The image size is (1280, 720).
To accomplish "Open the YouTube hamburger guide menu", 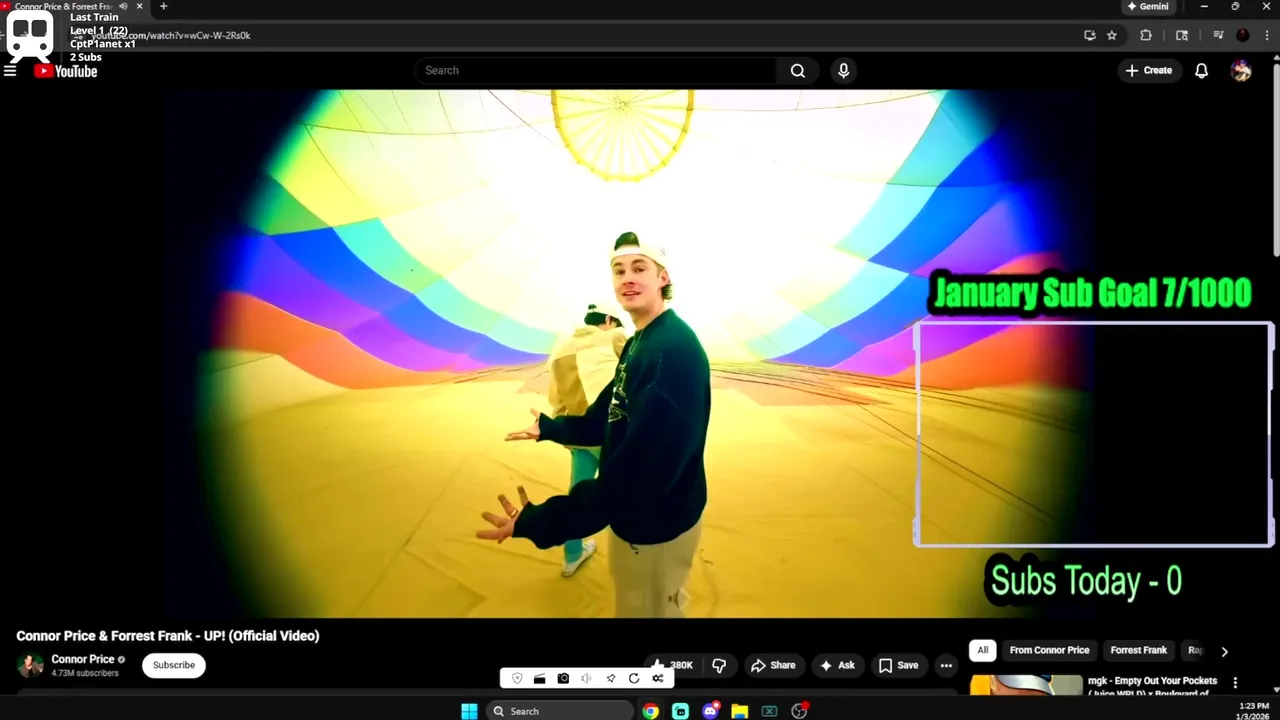I will [10, 71].
